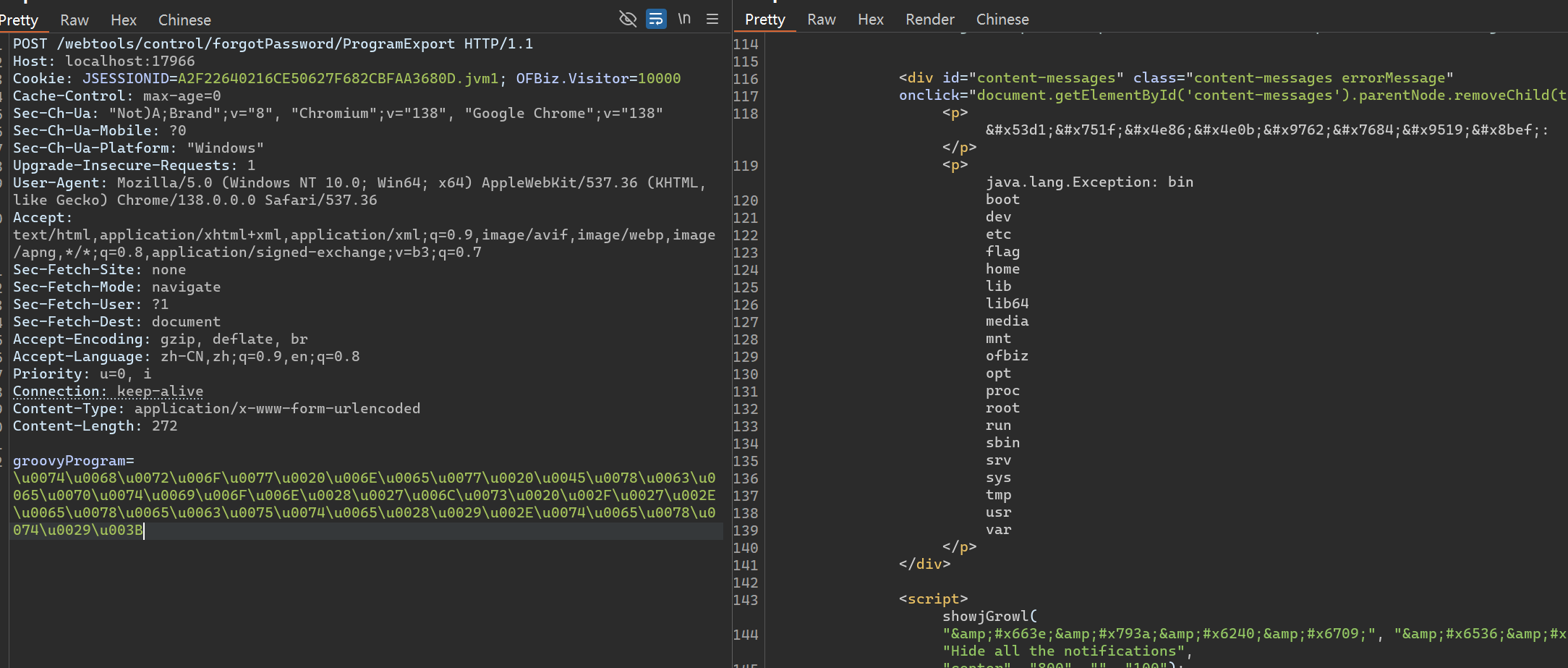This screenshot has width=1568, height=668.
Task: Click the 'lib64' entry in response output
Action: (x=1007, y=304)
